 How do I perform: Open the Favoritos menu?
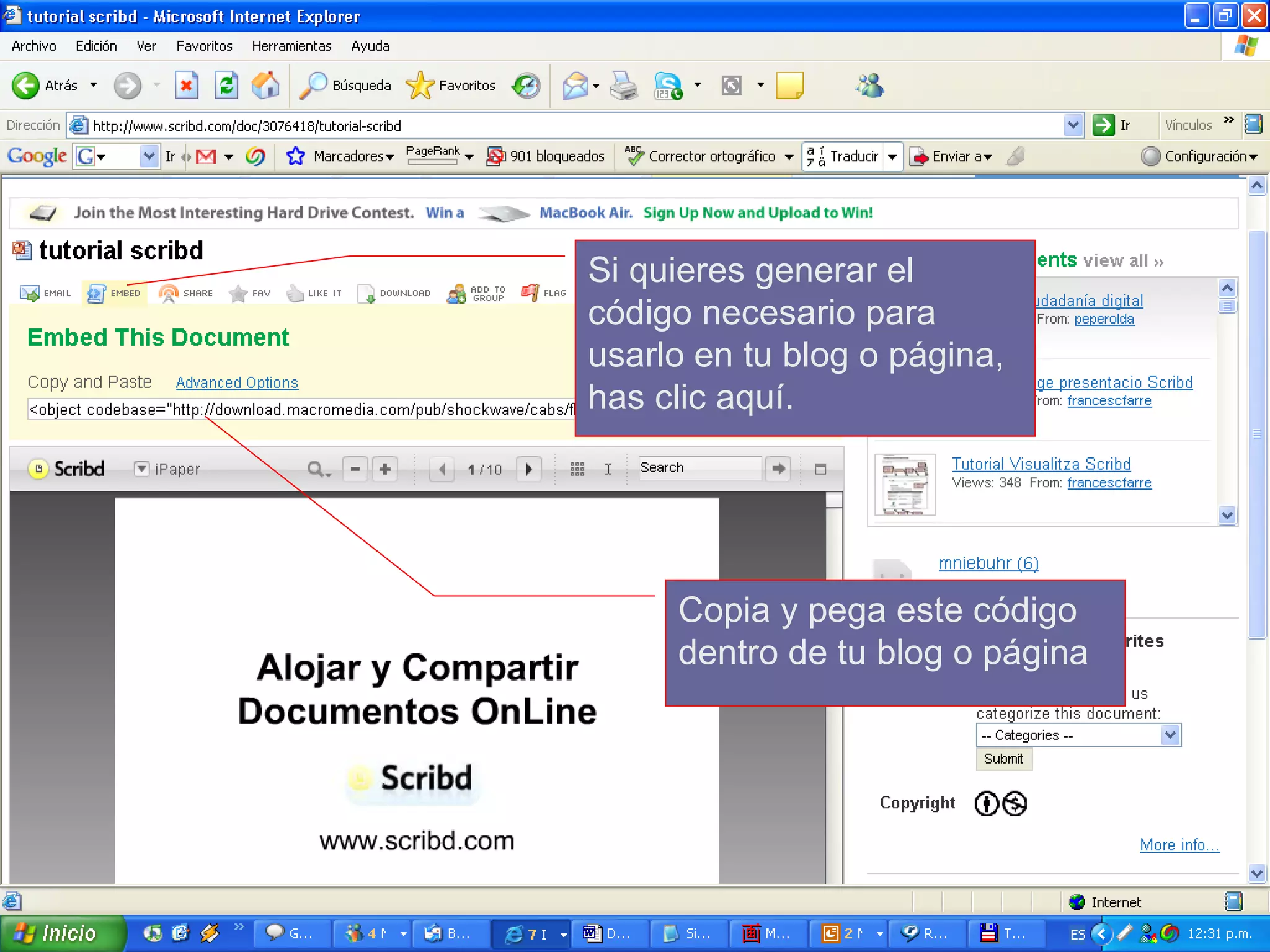tap(204, 46)
